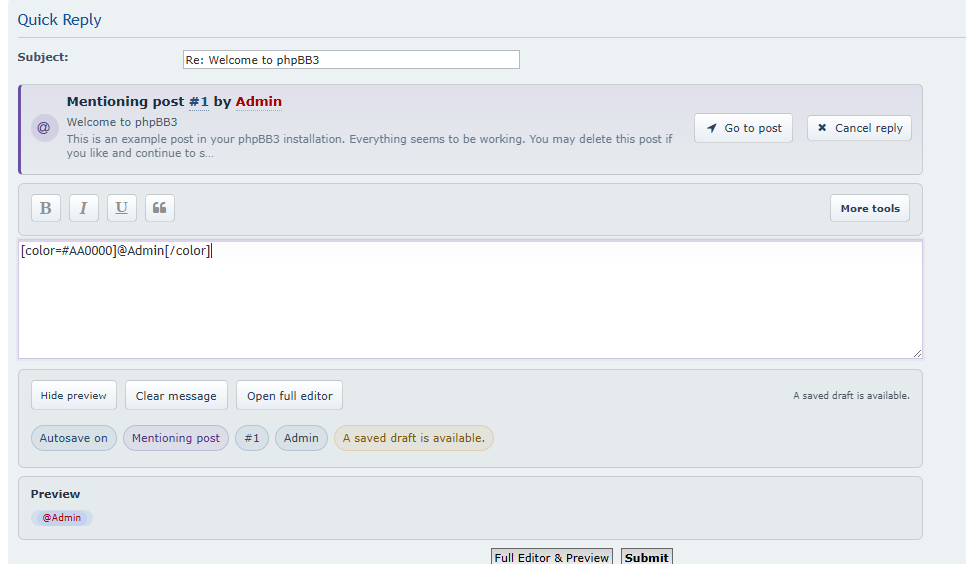Open the full editor
The image size is (966, 564).
(x=290, y=395)
